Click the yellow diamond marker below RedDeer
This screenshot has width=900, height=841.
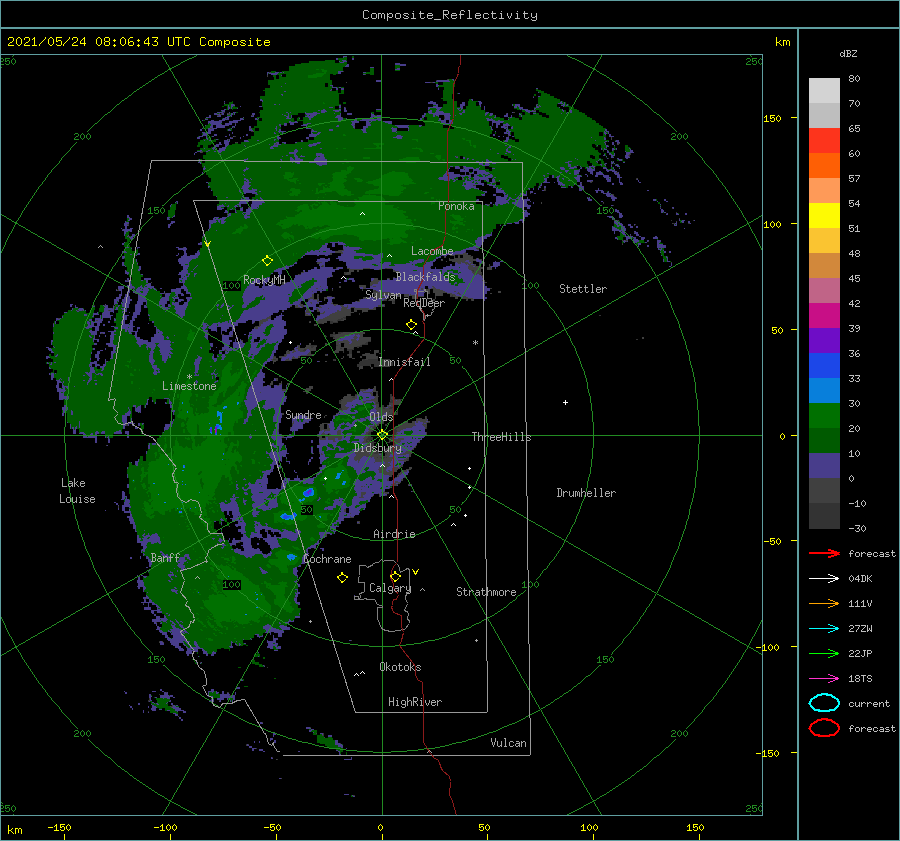[x=412, y=325]
